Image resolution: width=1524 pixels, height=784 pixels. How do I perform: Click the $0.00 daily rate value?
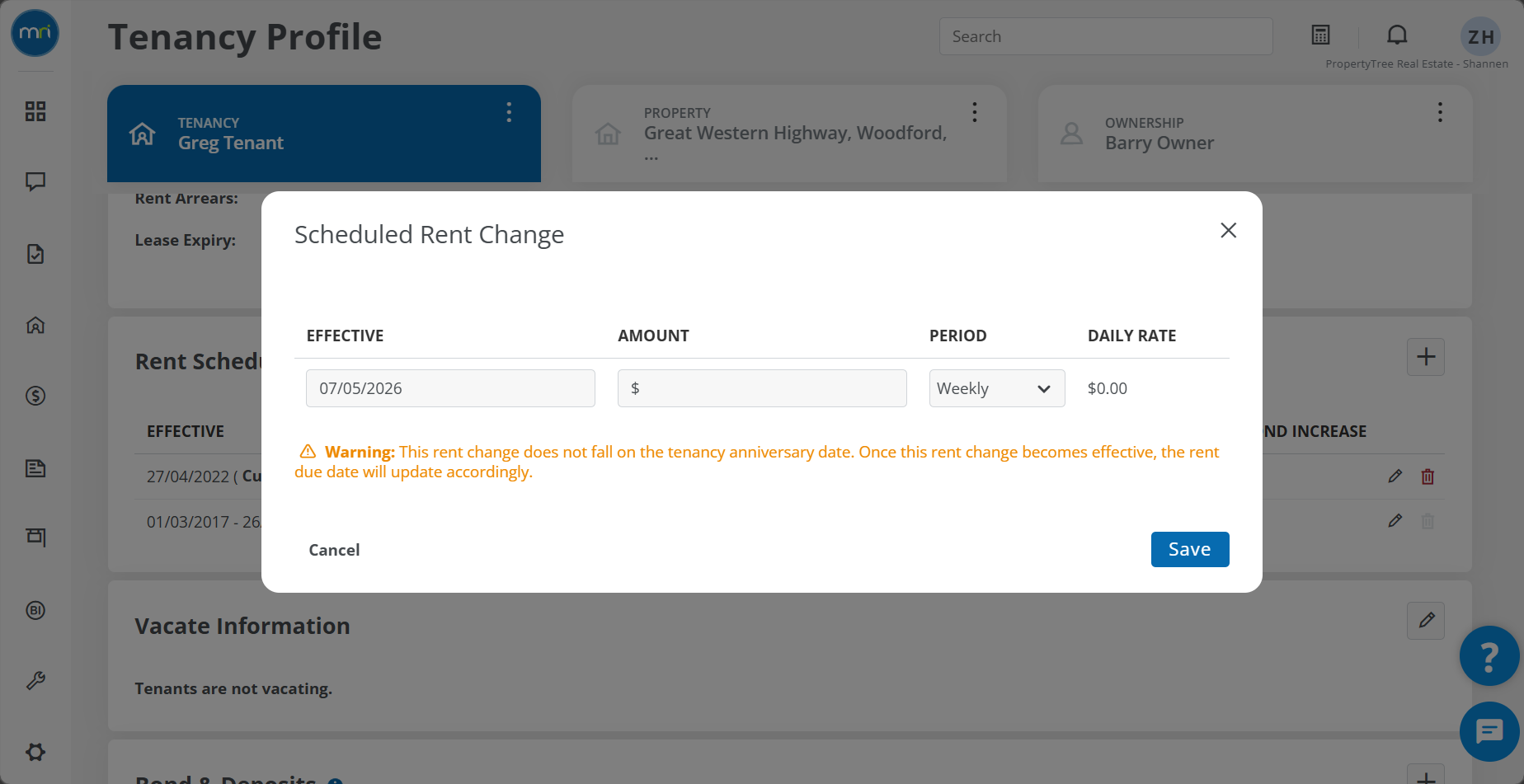(x=1108, y=388)
